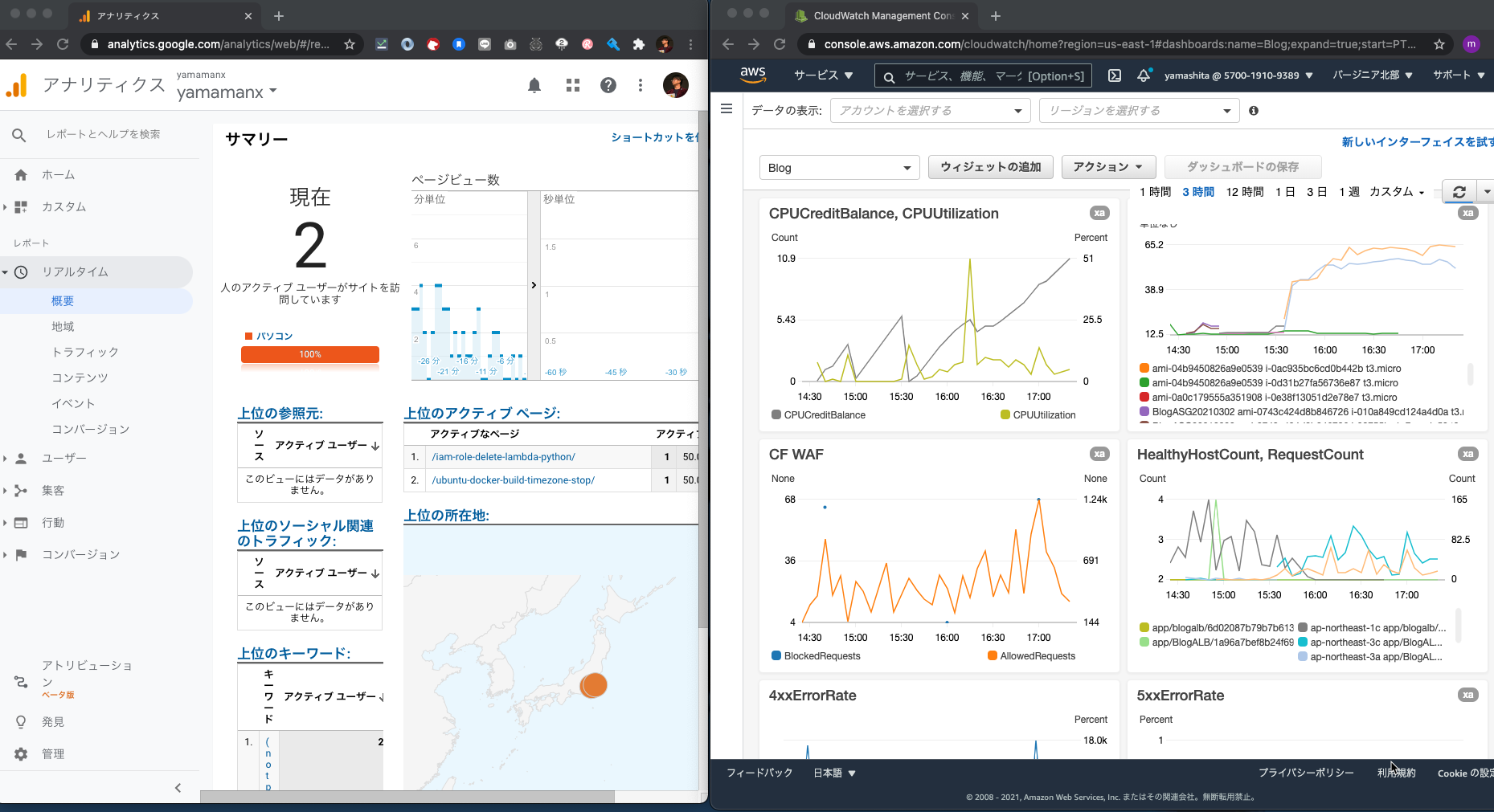
Task: Click the ショートカット link in Analytics
Action: coord(654,137)
